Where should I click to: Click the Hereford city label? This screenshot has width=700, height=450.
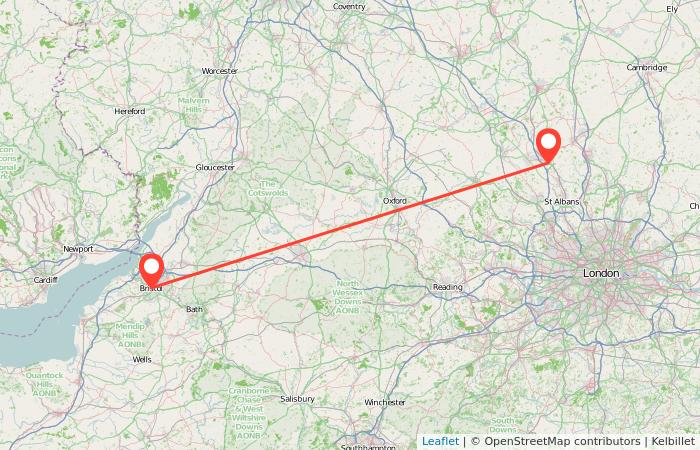pos(129,111)
